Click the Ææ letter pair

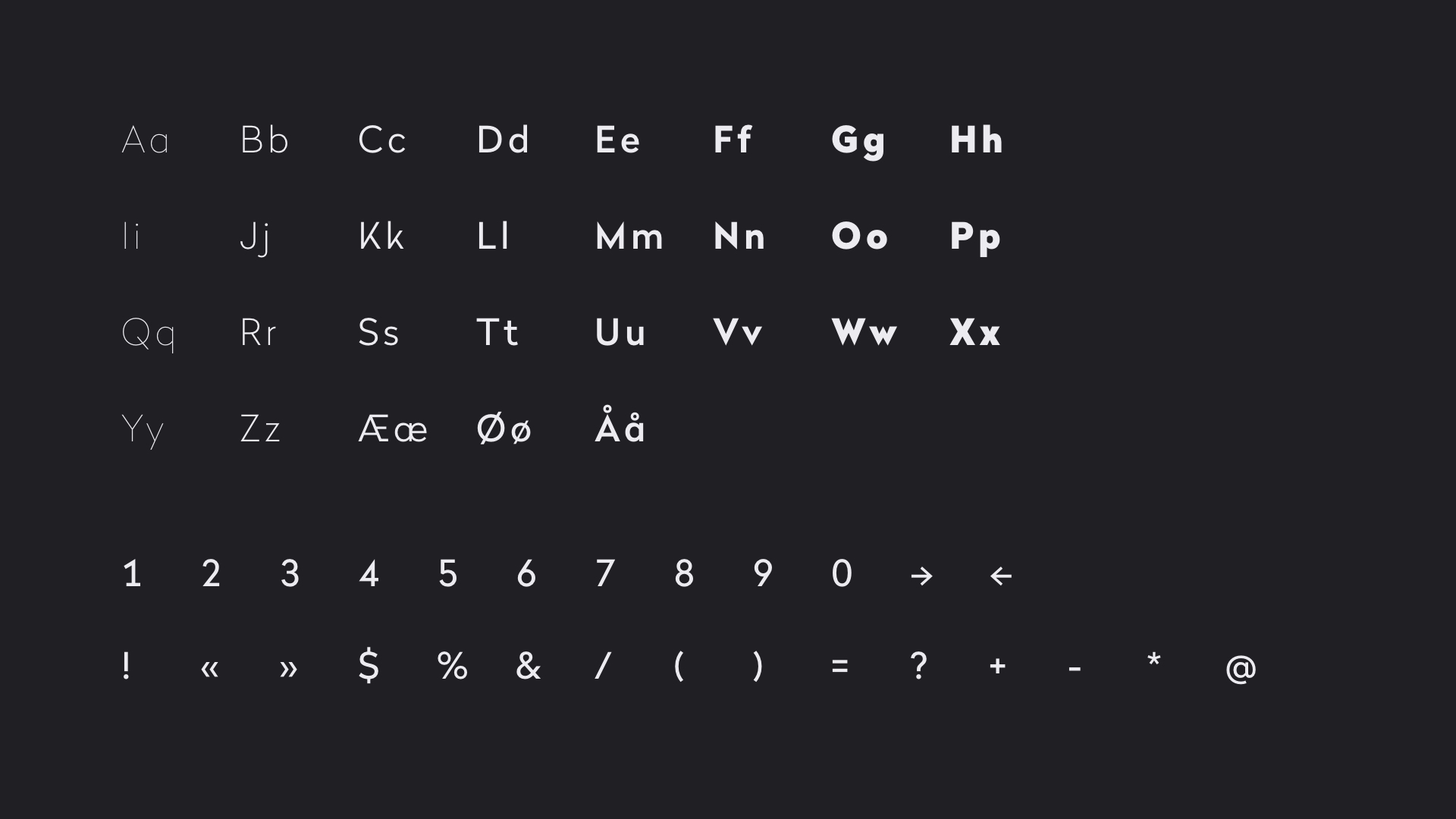(x=393, y=430)
